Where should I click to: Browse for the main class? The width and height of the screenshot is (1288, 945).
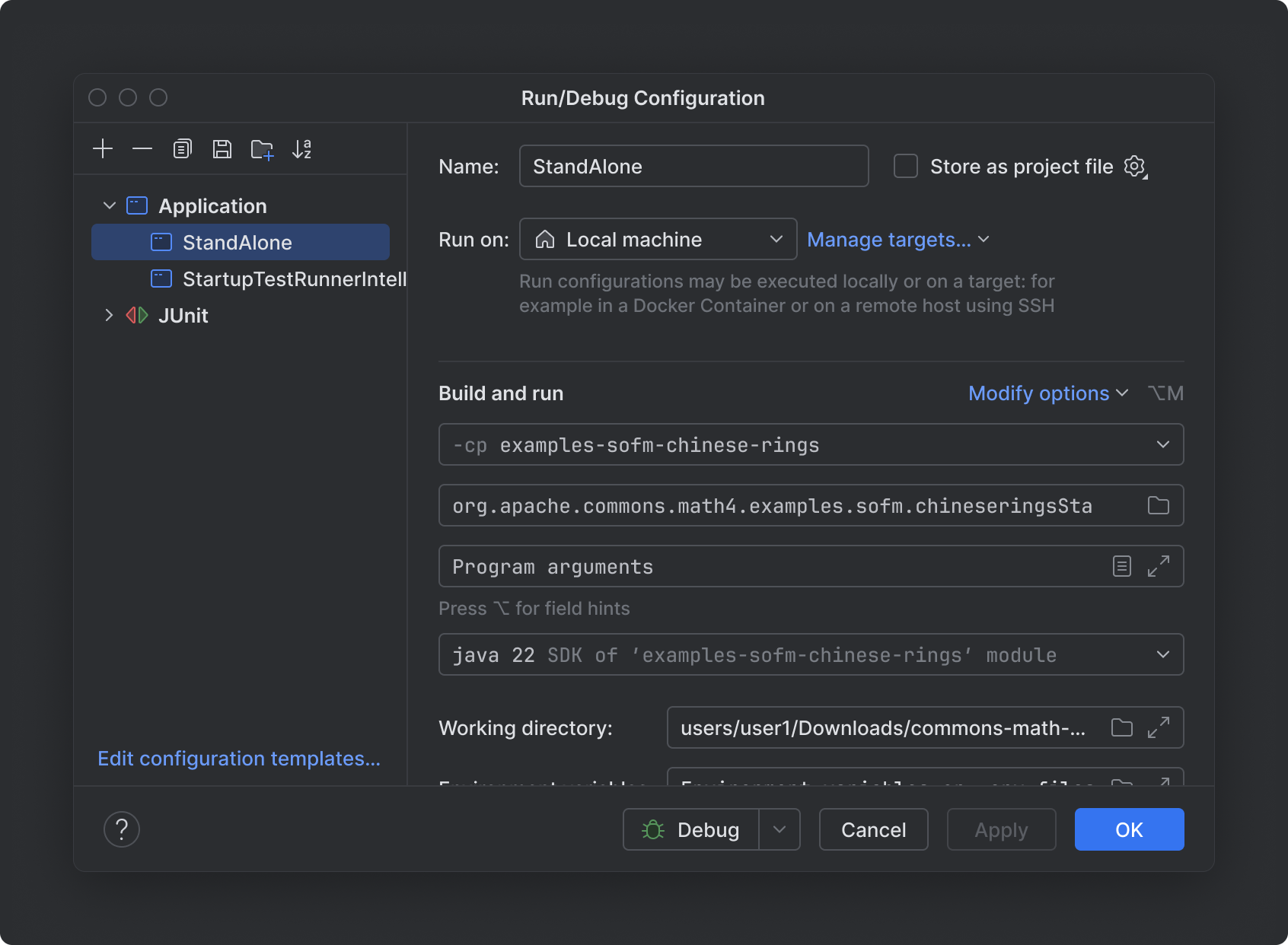click(1158, 505)
